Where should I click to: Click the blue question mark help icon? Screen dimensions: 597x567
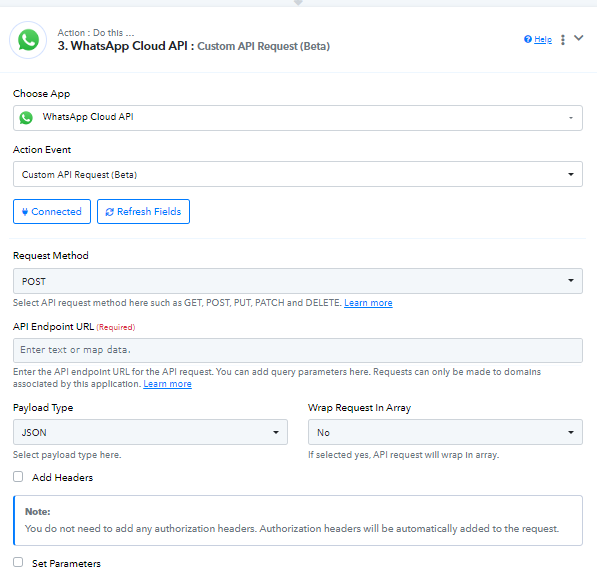pyautogui.click(x=528, y=39)
